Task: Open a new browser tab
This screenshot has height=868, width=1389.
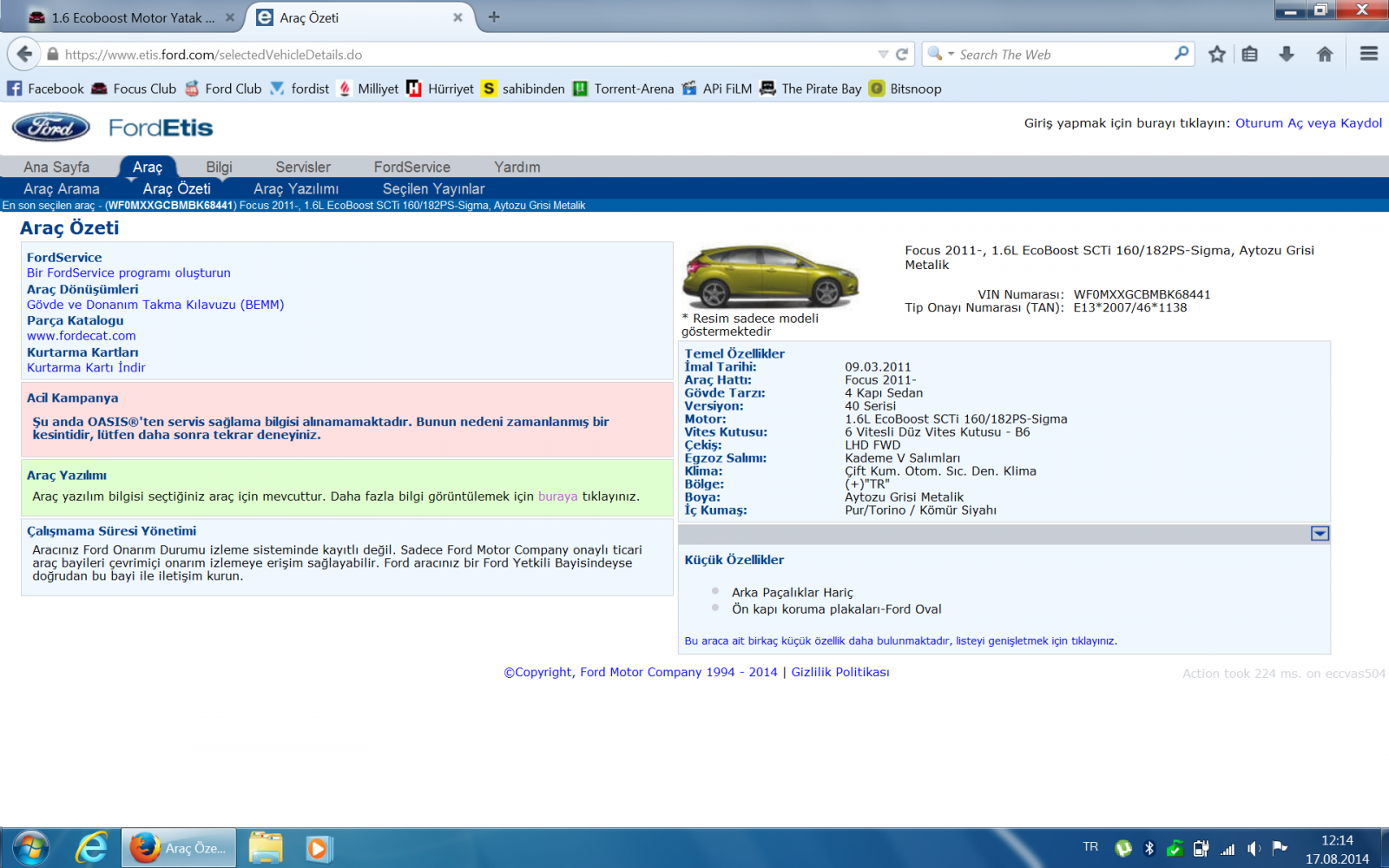Action: point(494,17)
